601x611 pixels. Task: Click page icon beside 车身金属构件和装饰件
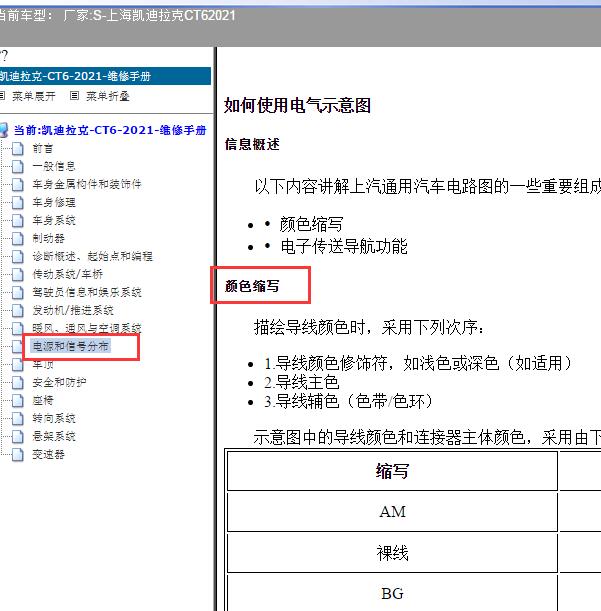(x=18, y=184)
